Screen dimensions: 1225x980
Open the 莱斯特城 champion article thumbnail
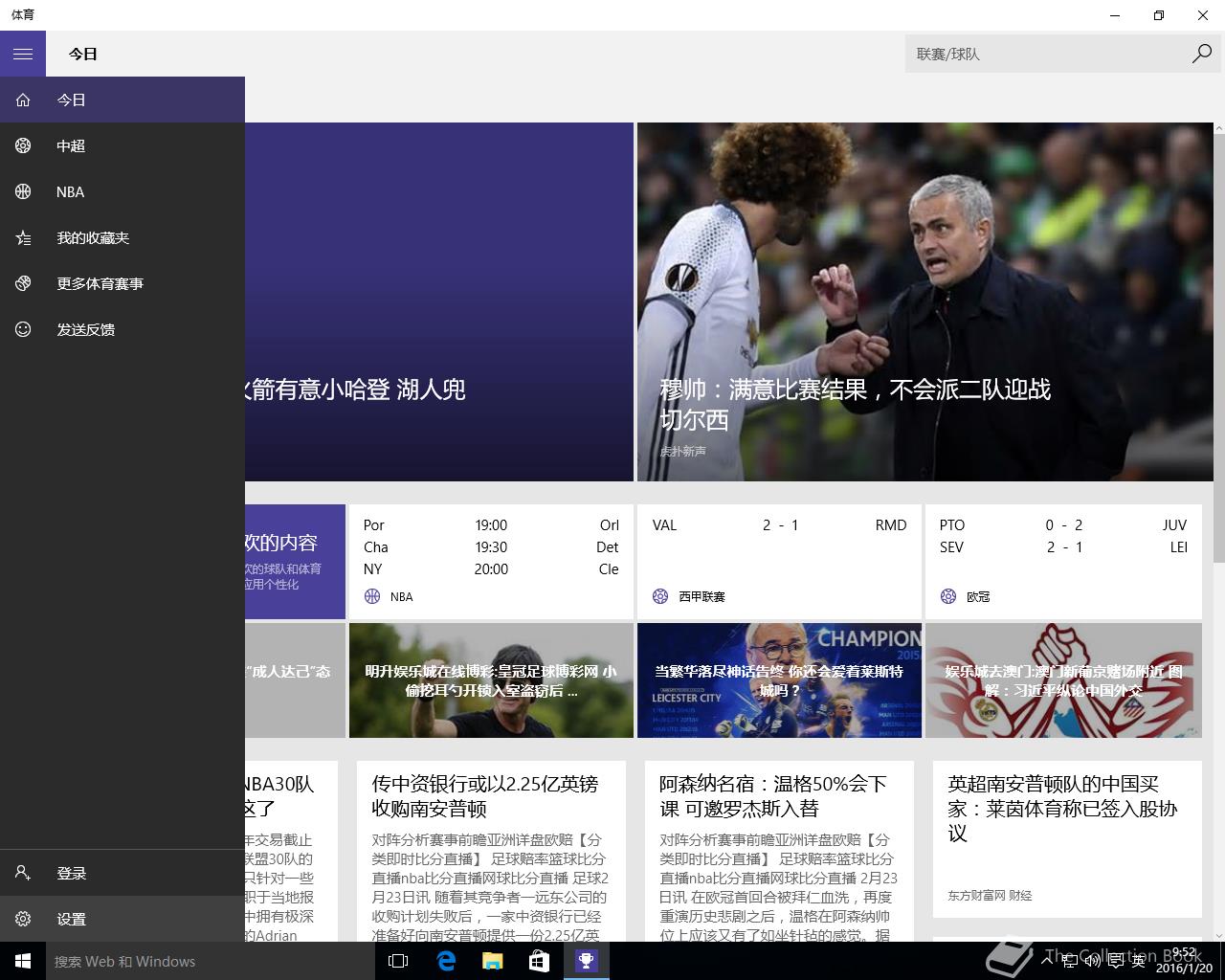tap(779, 680)
